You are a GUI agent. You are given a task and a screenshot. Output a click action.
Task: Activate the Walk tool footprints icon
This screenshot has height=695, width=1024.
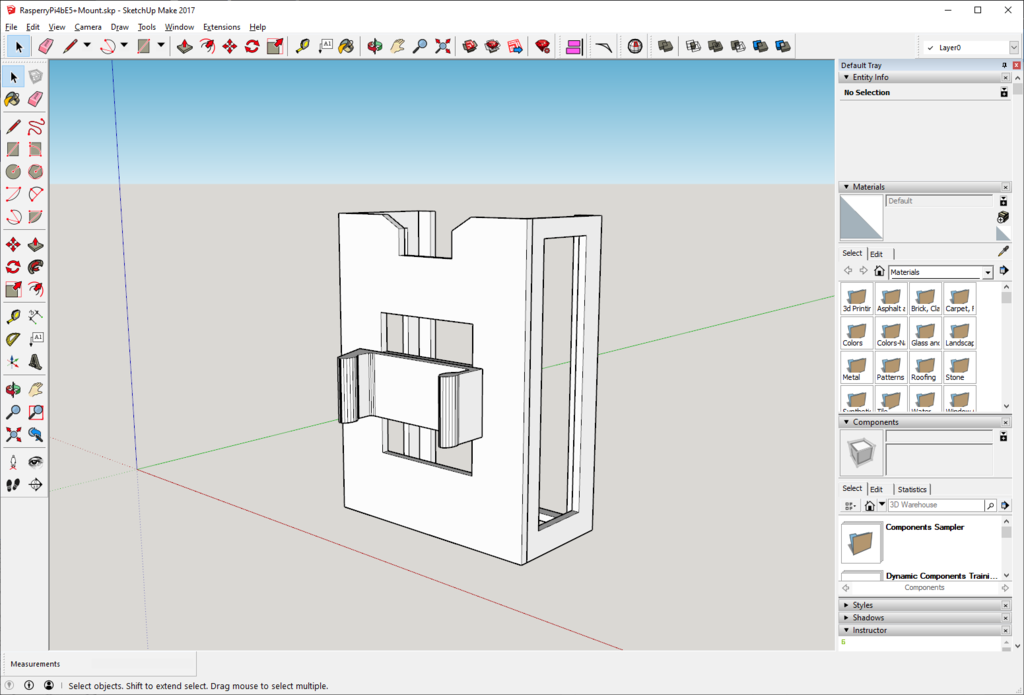tap(13, 484)
